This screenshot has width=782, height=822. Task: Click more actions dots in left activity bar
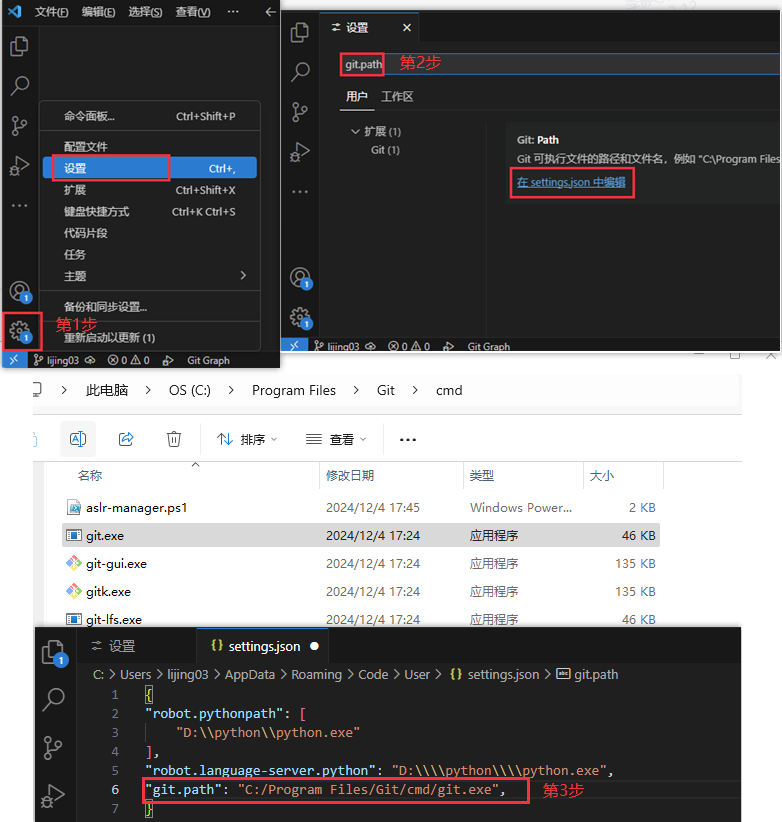(19, 206)
